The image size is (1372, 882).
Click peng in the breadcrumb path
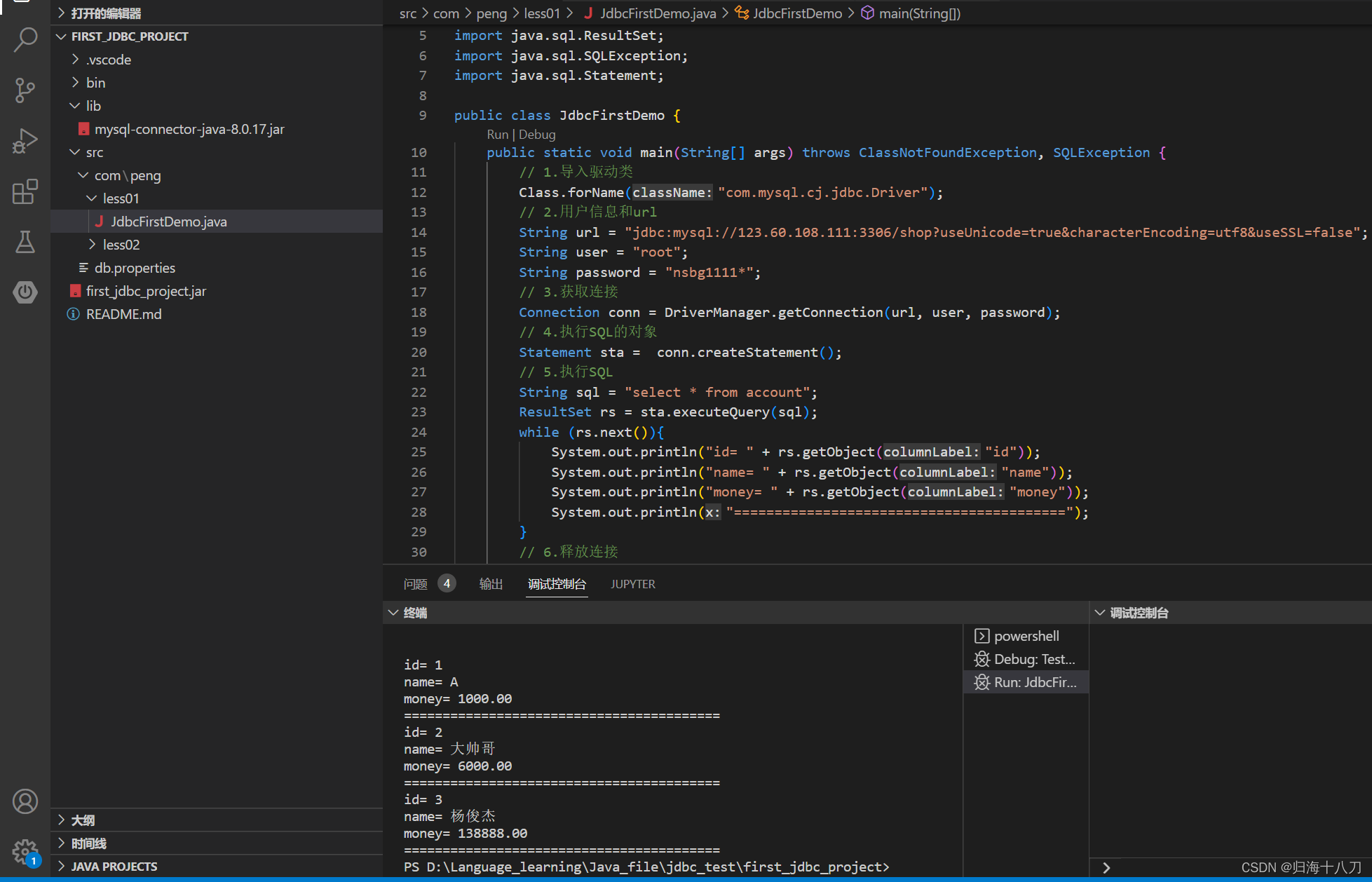coord(491,13)
